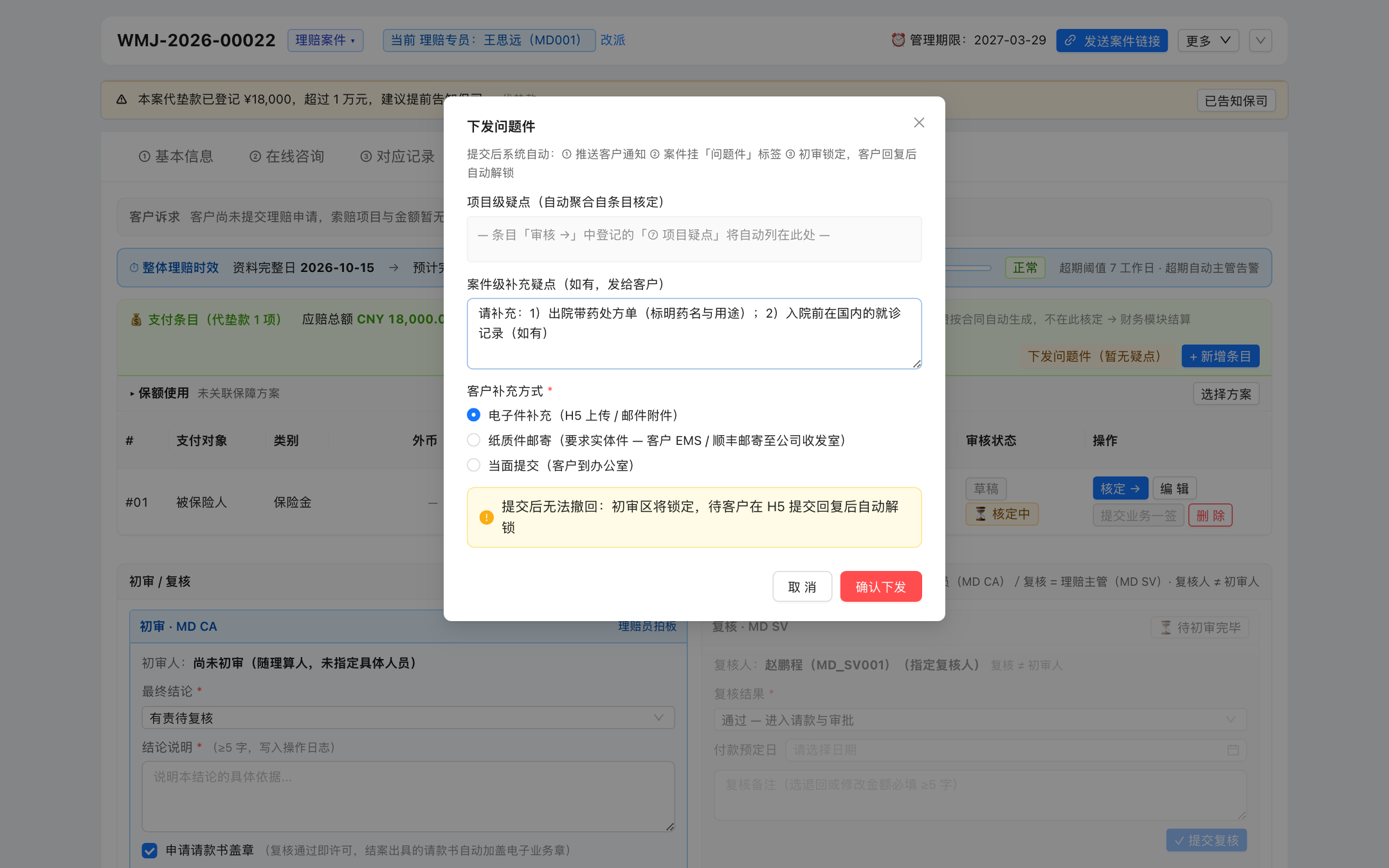Click 取消 button in dialog
The image size is (1389, 868).
[802, 586]
